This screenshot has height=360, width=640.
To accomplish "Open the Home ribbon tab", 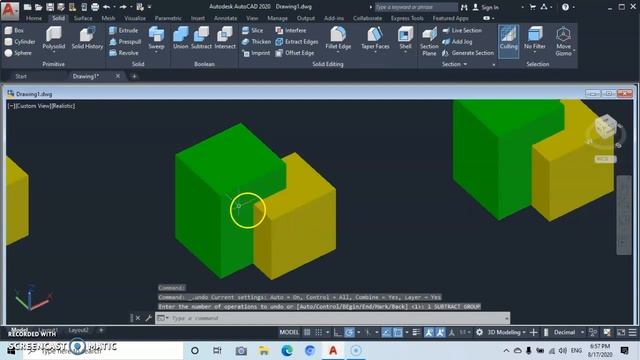I will (34, 18).
